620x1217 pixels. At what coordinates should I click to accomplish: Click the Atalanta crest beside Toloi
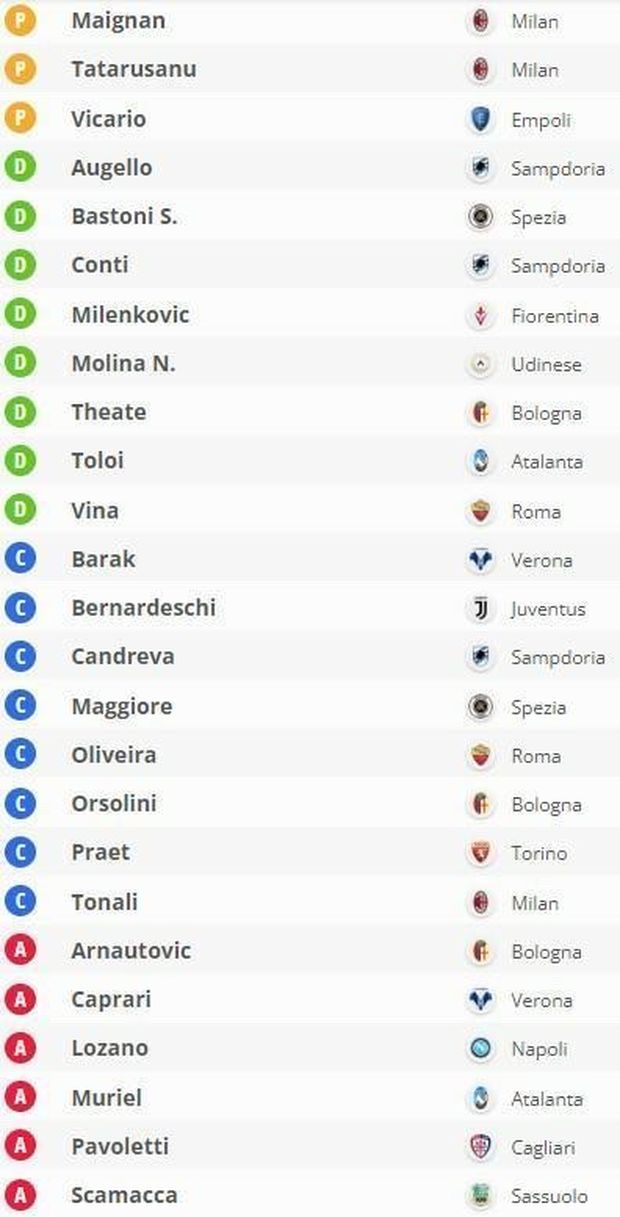point(481,461)
